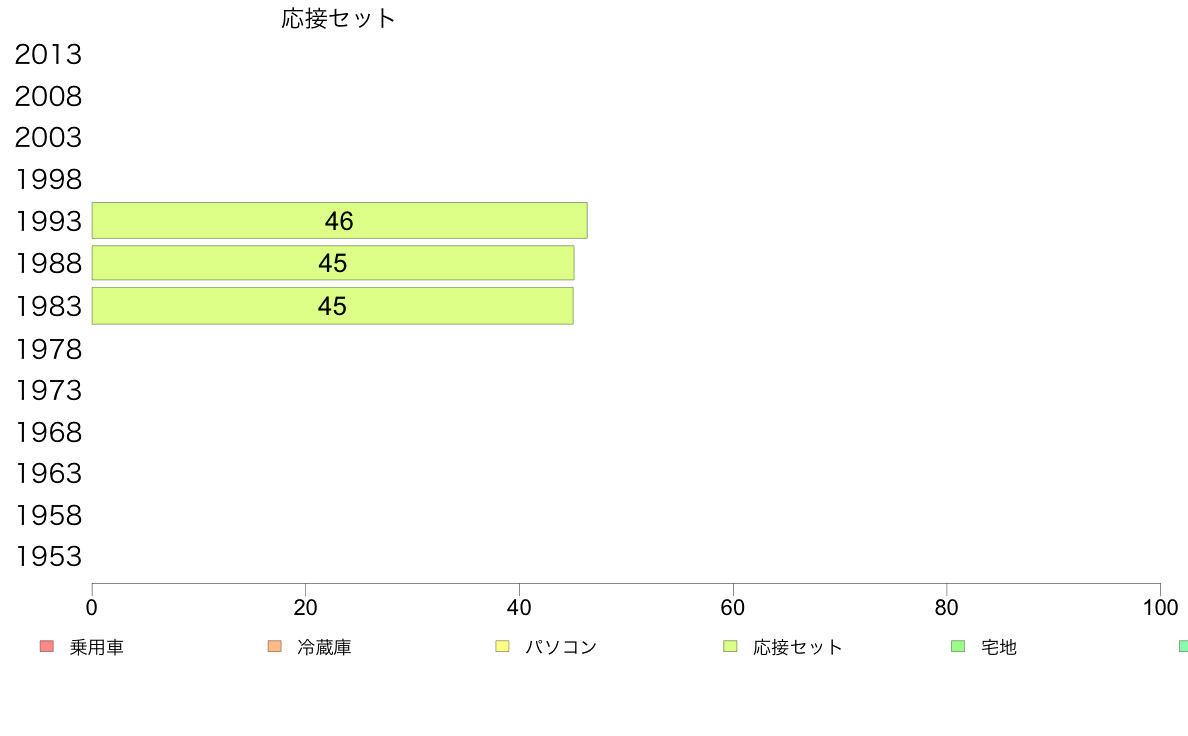This screenshot has height=736, width=1188.
Task: Select the 応接セット legend label
Action: (x=798, y=647)
